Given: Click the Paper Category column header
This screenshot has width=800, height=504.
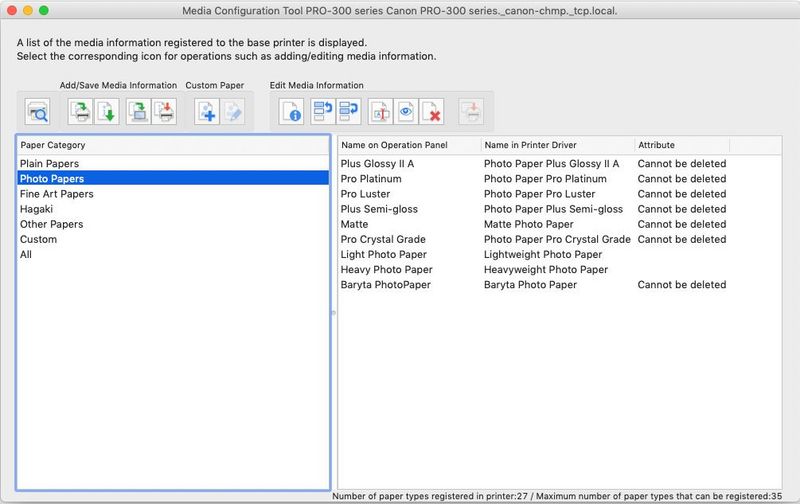Looking at the screenshot, I should click(x=173, y=145).
